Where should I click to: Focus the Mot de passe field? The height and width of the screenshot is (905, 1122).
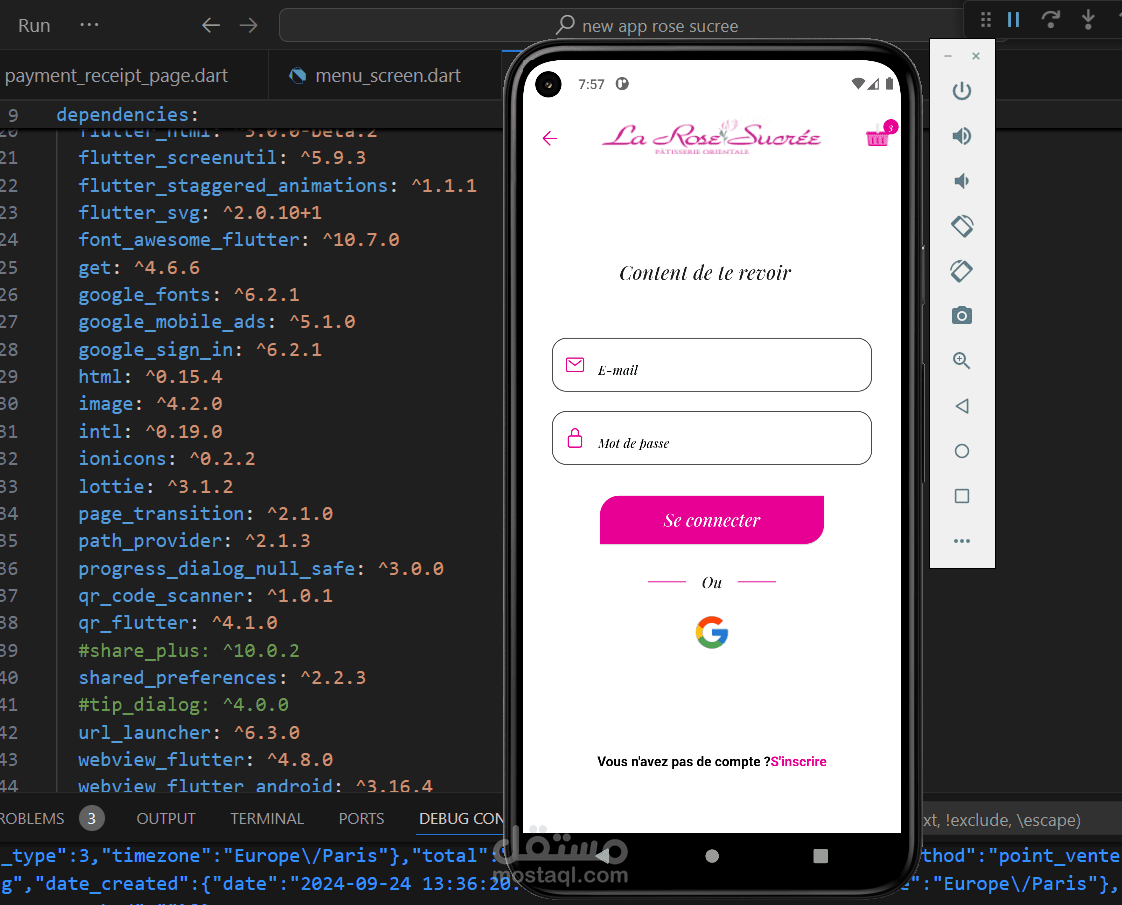pyautogui.click(x=712, y=438)
